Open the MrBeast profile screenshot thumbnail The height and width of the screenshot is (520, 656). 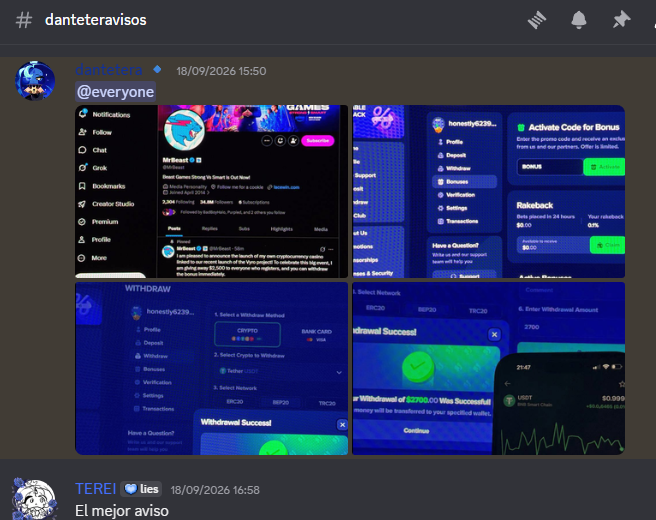click(212, 191)
